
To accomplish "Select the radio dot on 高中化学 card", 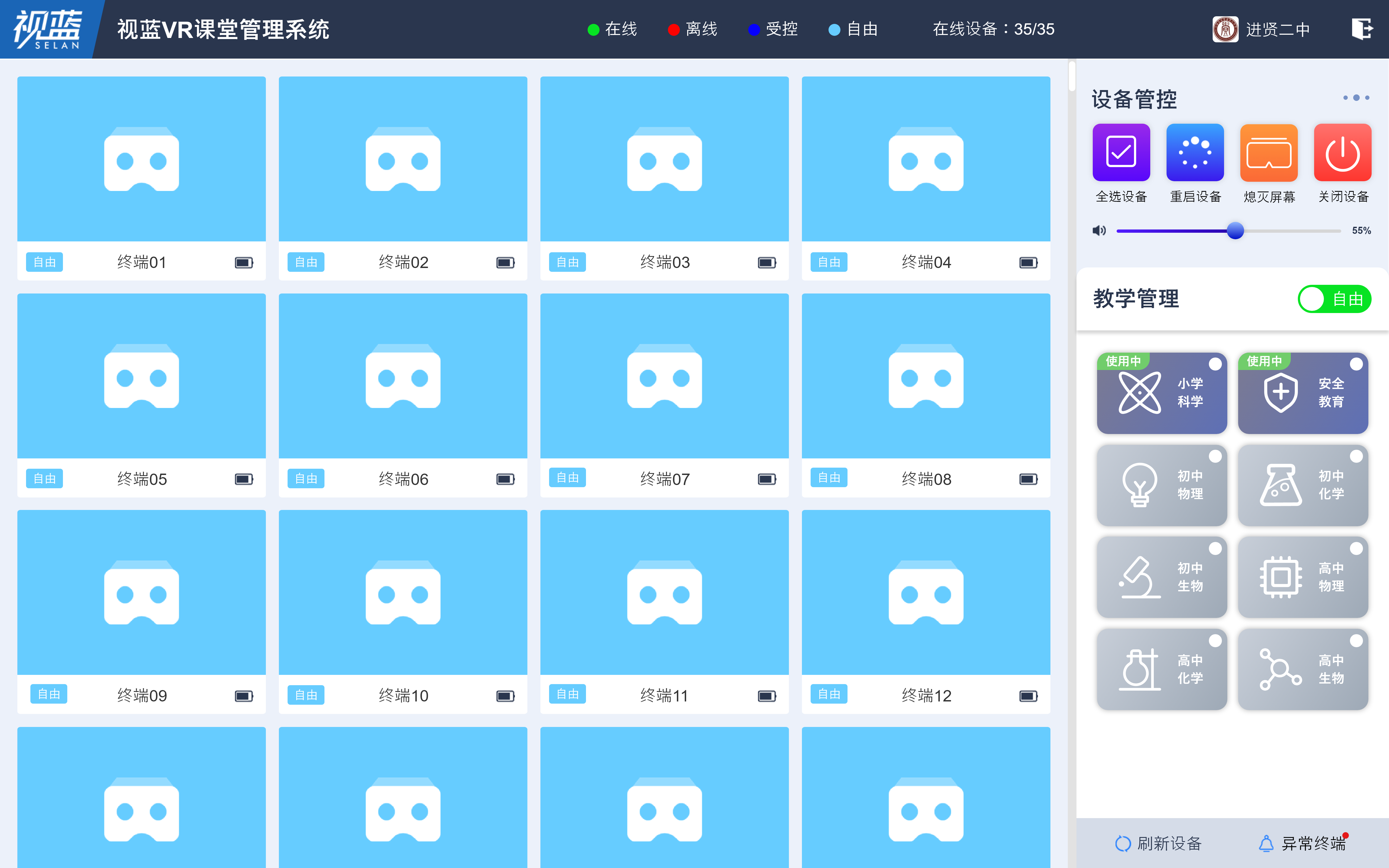I will [x=1215, y=641].
